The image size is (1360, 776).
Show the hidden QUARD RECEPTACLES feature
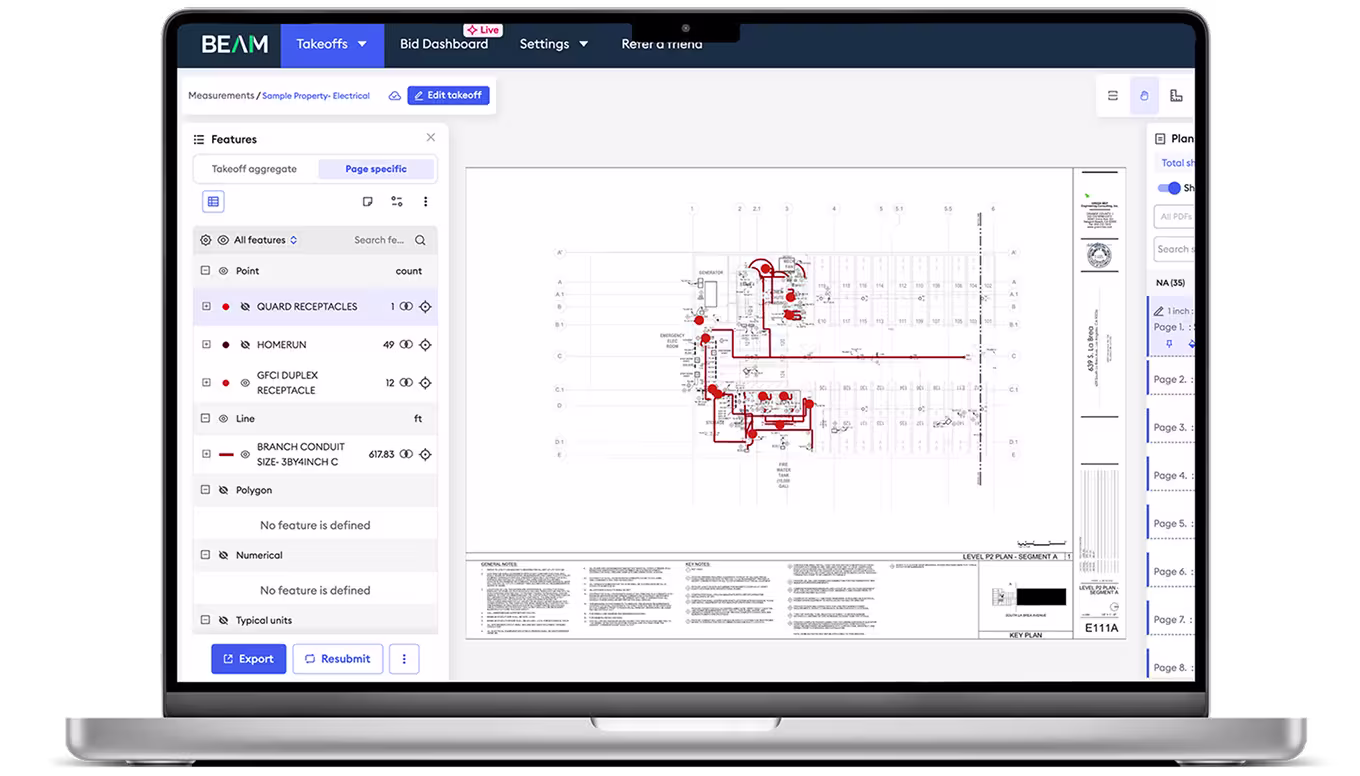coord(245,307)
